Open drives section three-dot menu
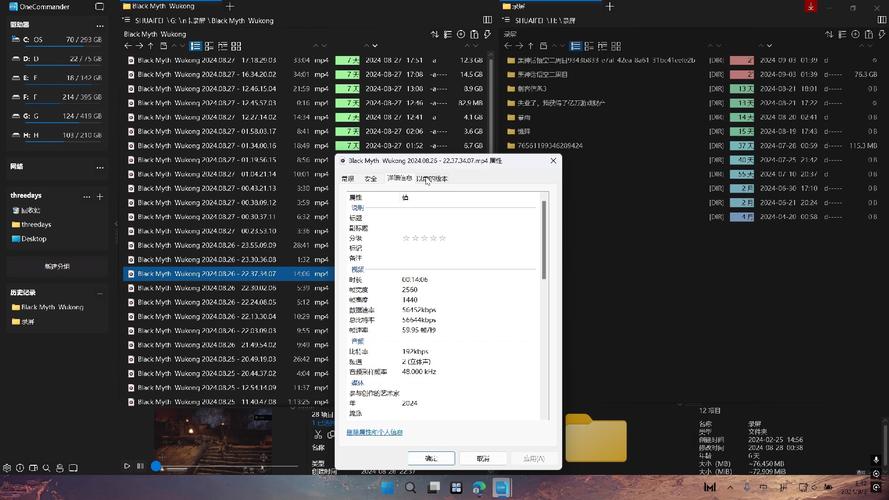Image resolution: width=889 pixels, height=500 pixels. (100, 26)
